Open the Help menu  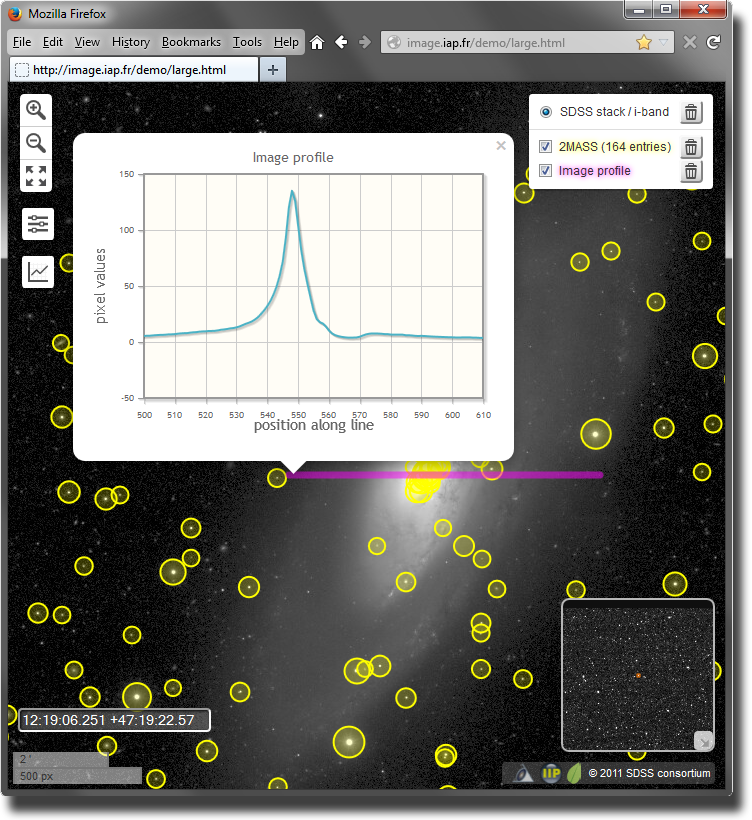[286, 42]
